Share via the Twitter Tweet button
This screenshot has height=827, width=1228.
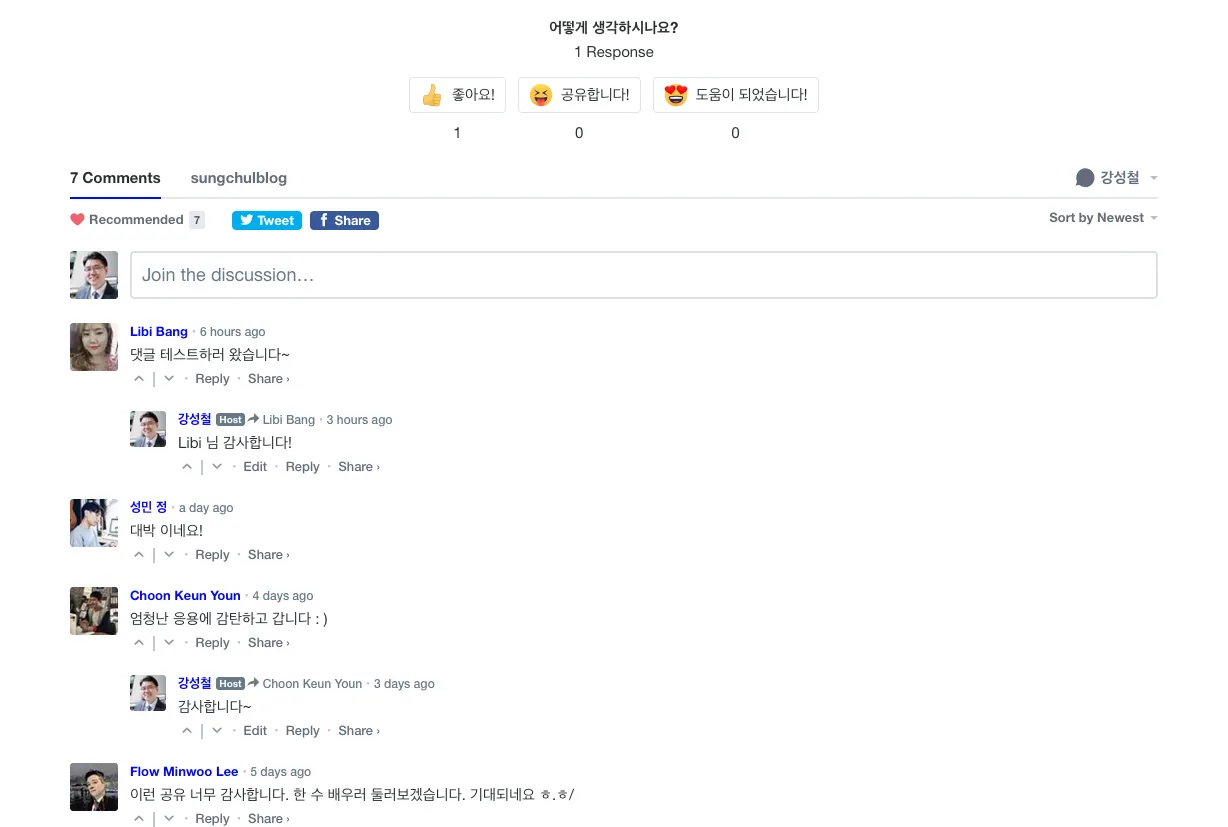click(267, 220)
